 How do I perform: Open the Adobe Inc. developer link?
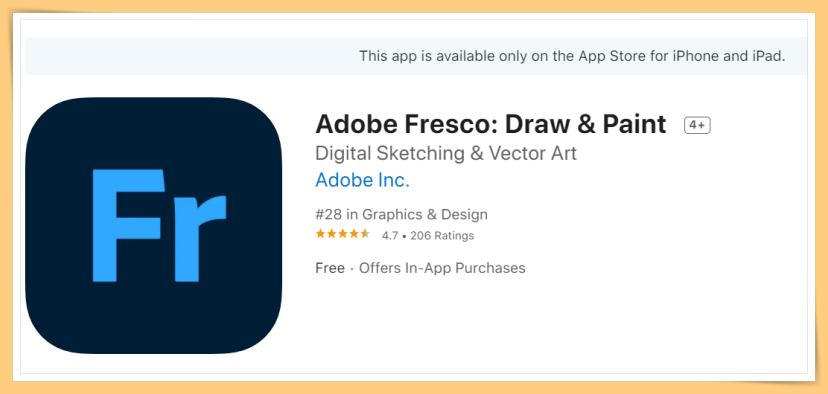pos(362,181)
